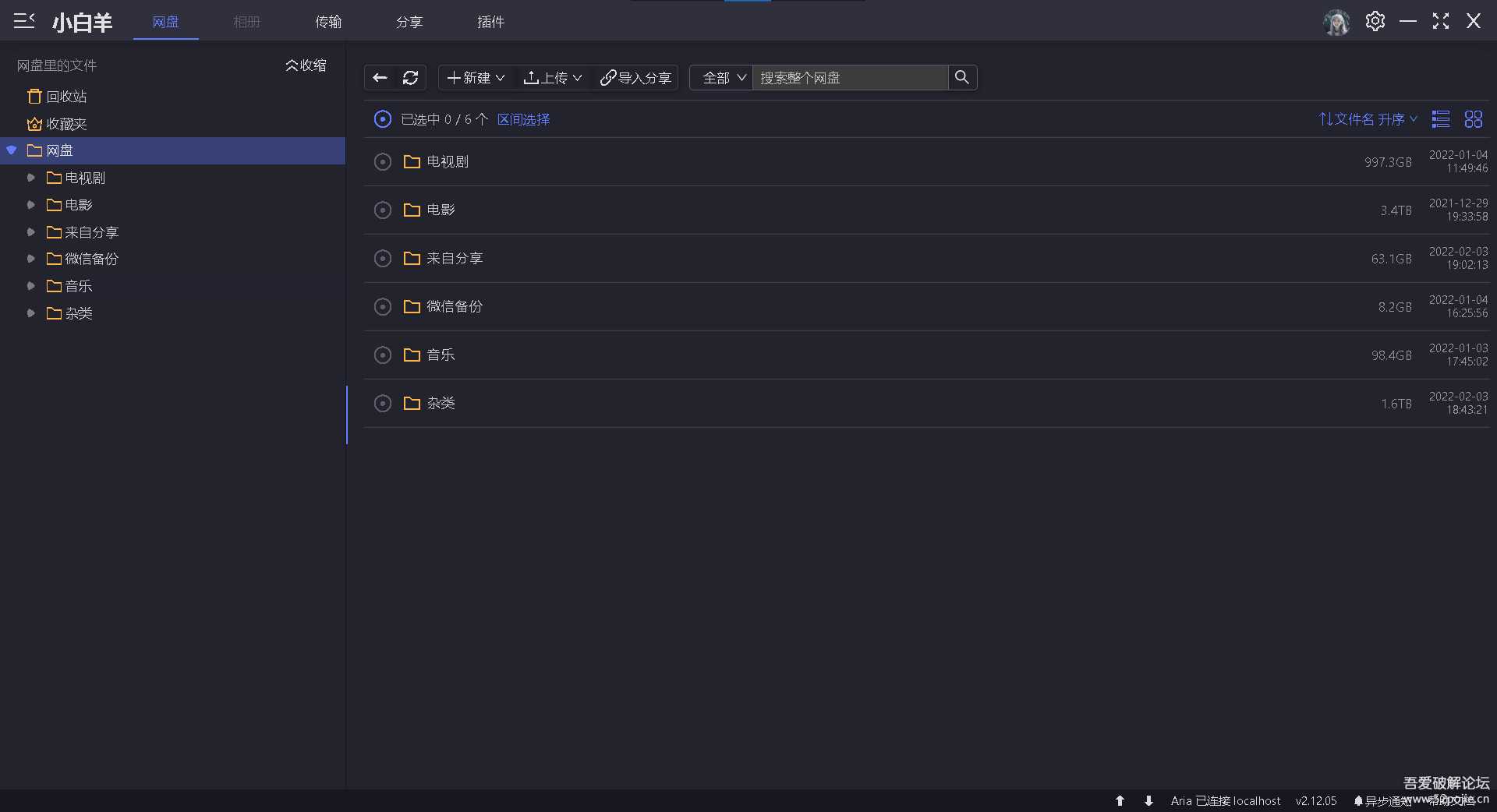
Task: Open the 插件 tab
Action: [490, 22]
